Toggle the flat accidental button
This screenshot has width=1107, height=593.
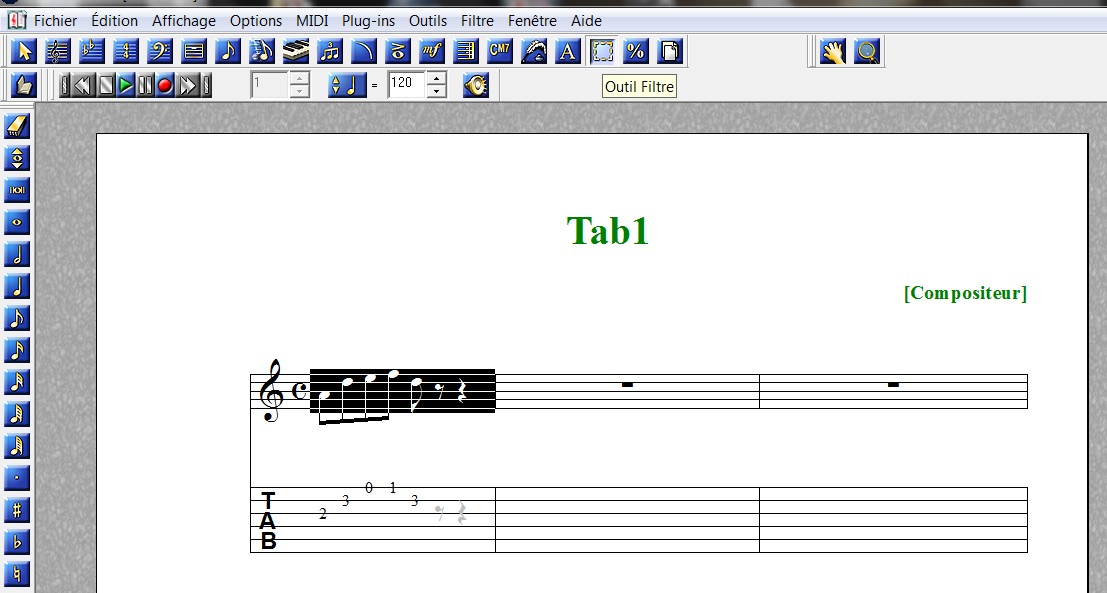click(18, 542)
